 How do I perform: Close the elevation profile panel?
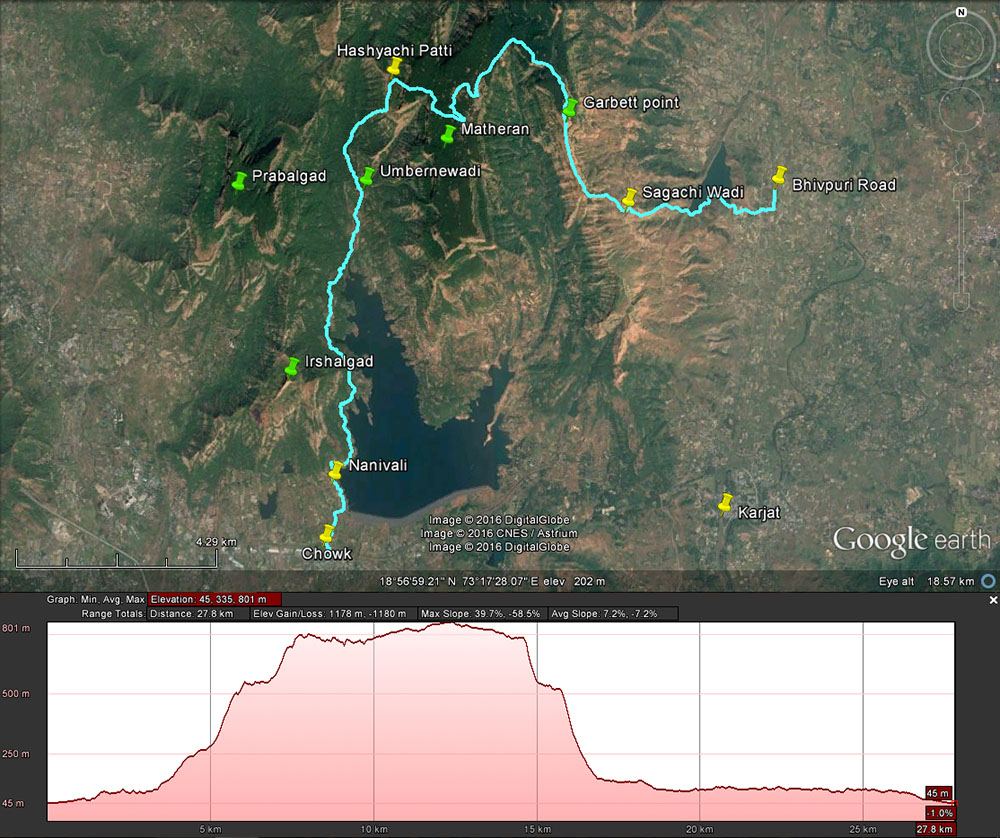[993, 600]
